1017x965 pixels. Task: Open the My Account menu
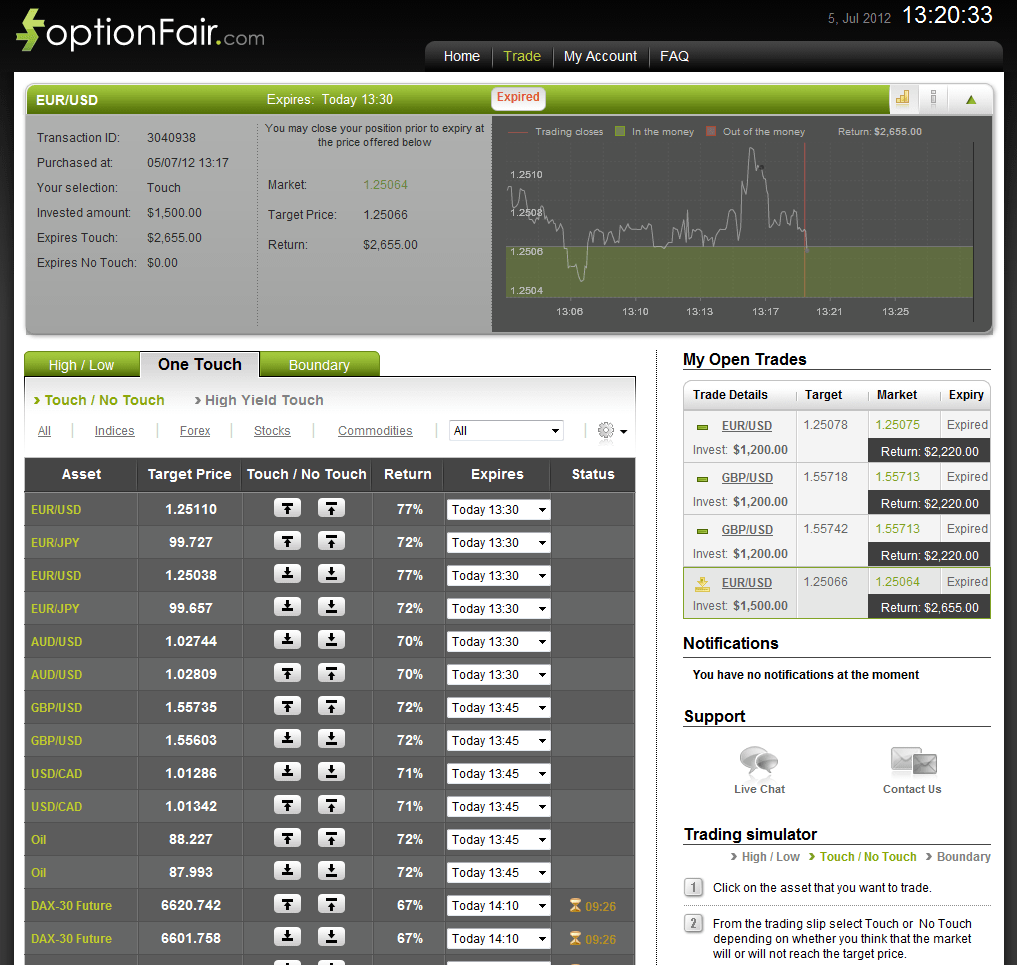[600, 57]
